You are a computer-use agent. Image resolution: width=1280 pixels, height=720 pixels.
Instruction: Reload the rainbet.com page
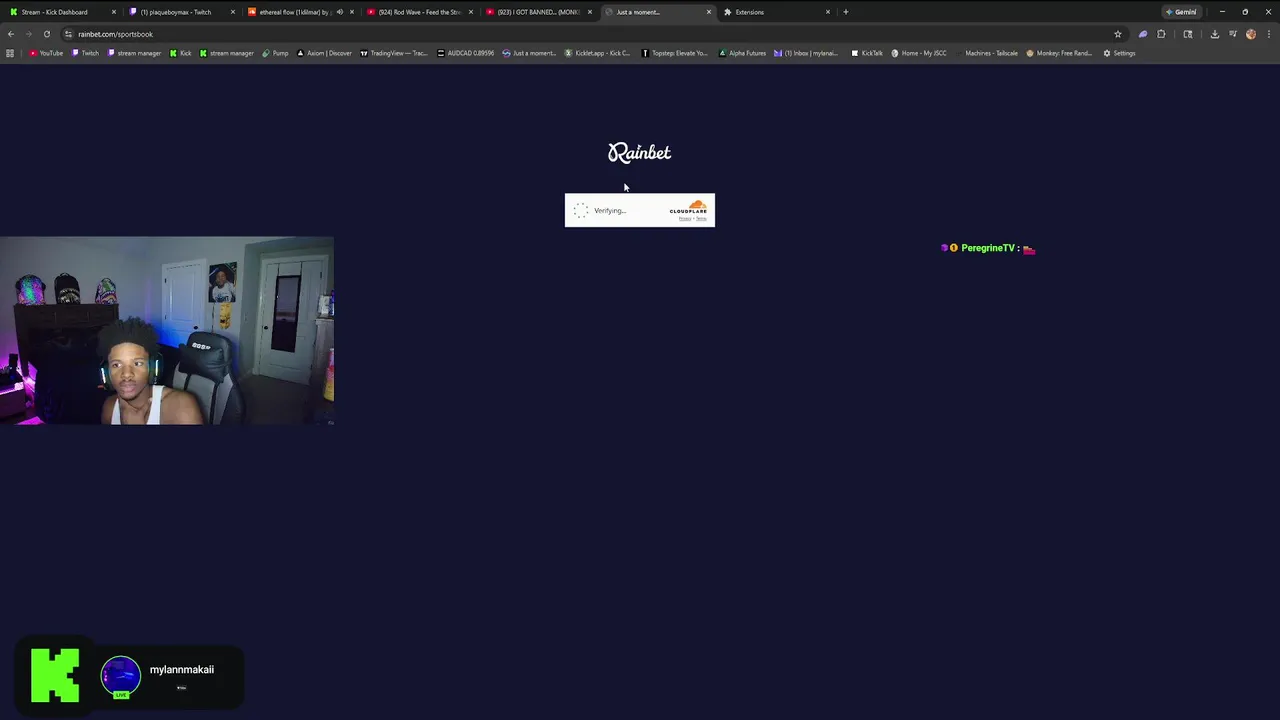46,34
